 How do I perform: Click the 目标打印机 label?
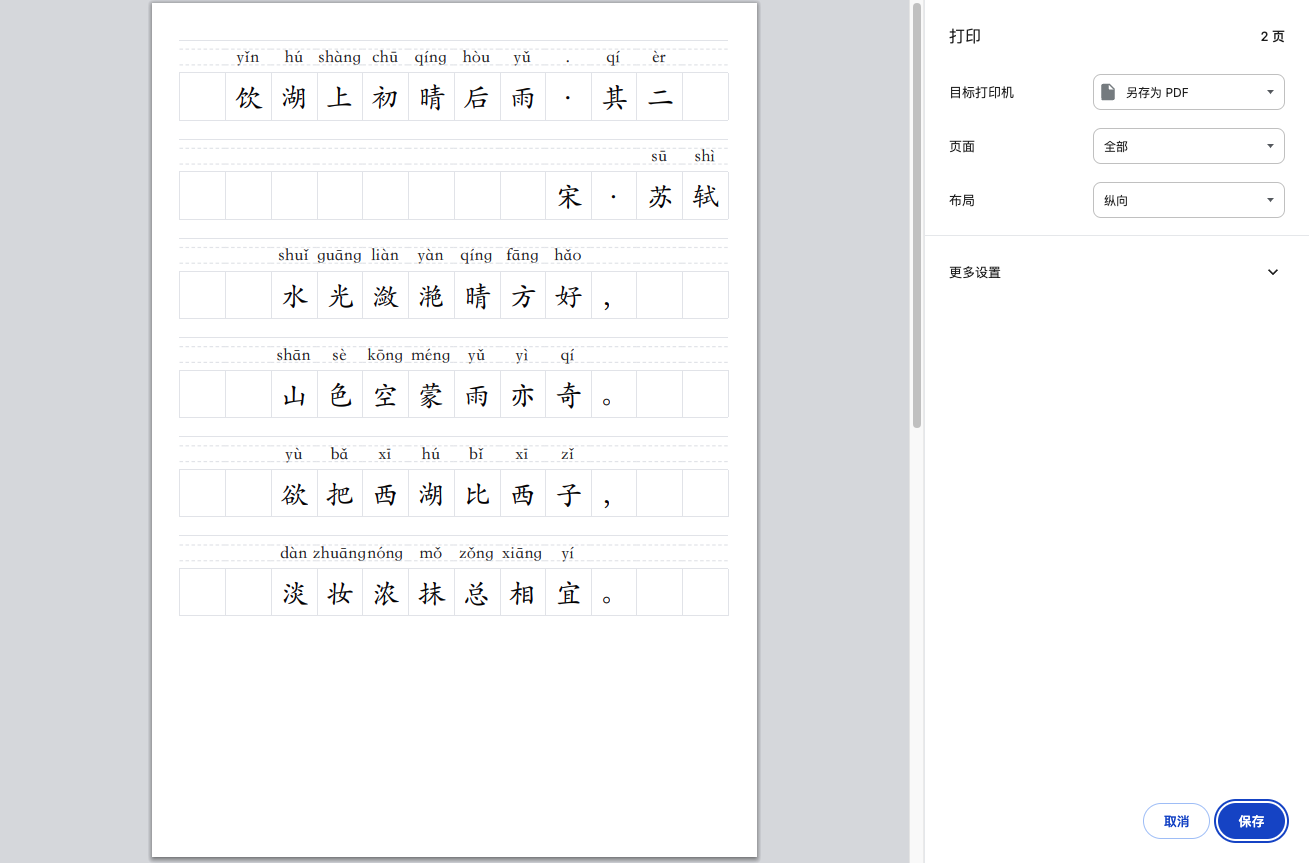pyautogui.click(x=981, y=92)
